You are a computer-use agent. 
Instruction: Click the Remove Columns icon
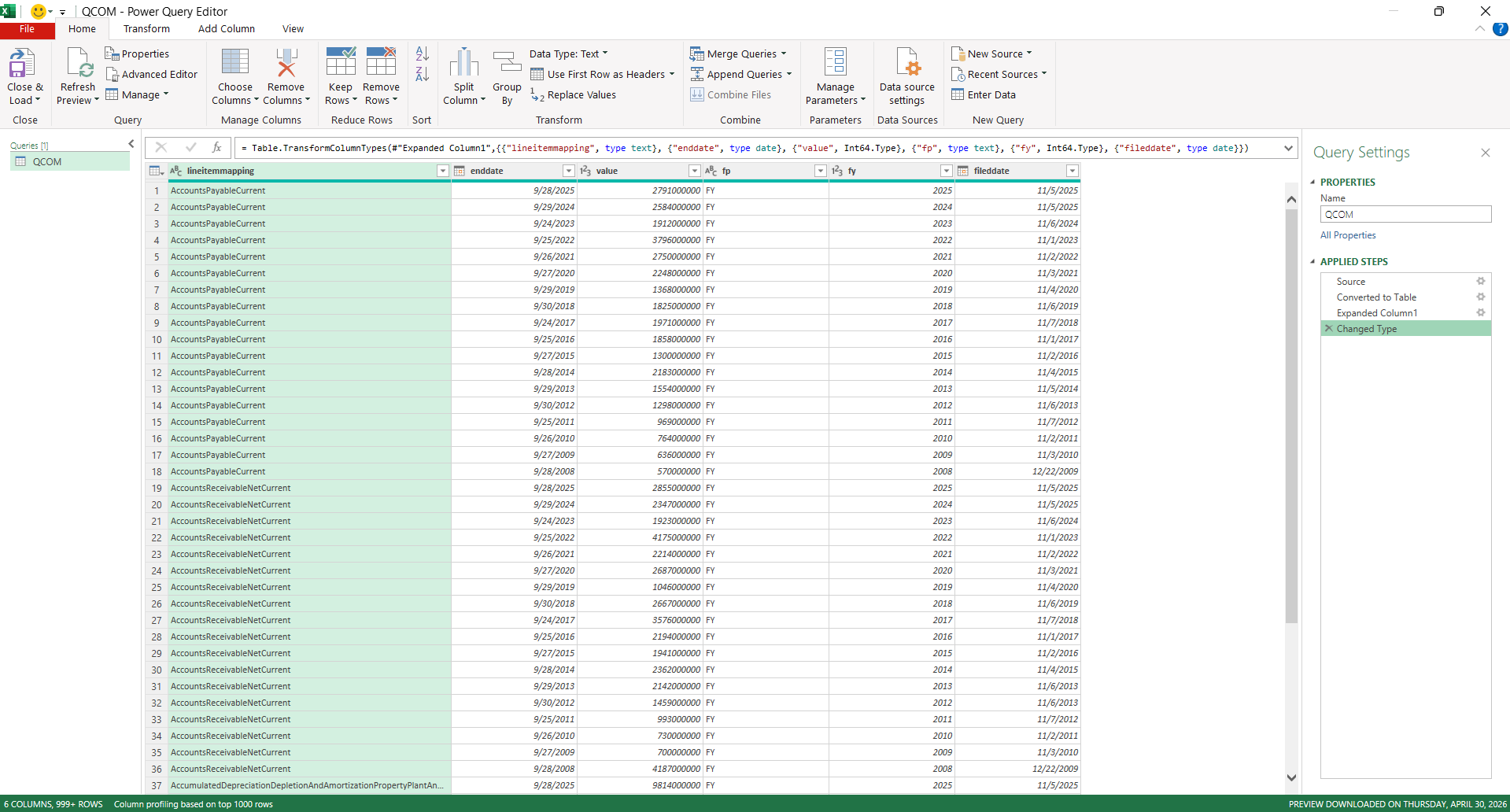click(x=286, y=63)
